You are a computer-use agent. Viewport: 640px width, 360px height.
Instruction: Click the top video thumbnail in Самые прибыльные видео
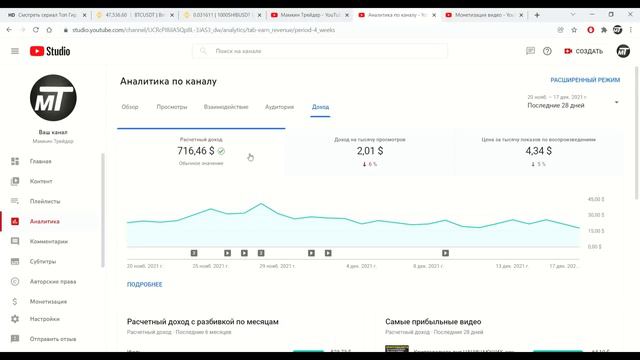click(397, 349)
